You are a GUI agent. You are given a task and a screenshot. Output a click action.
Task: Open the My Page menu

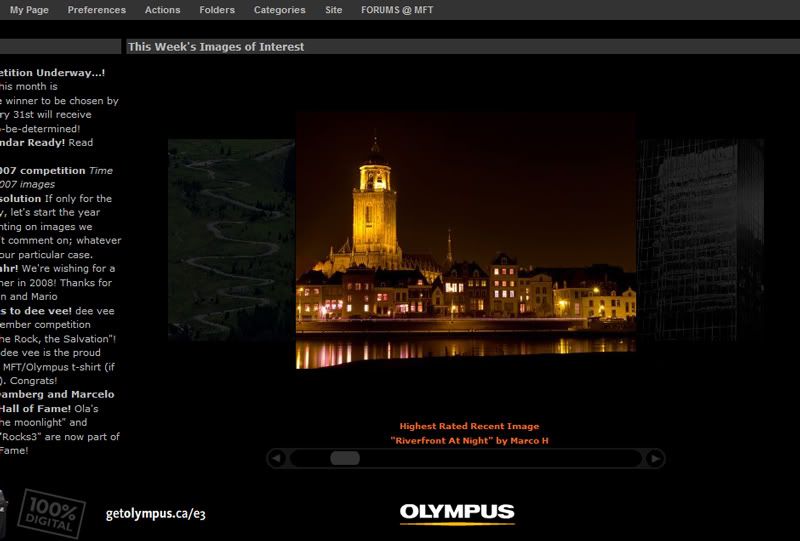(x=29, y=10)
